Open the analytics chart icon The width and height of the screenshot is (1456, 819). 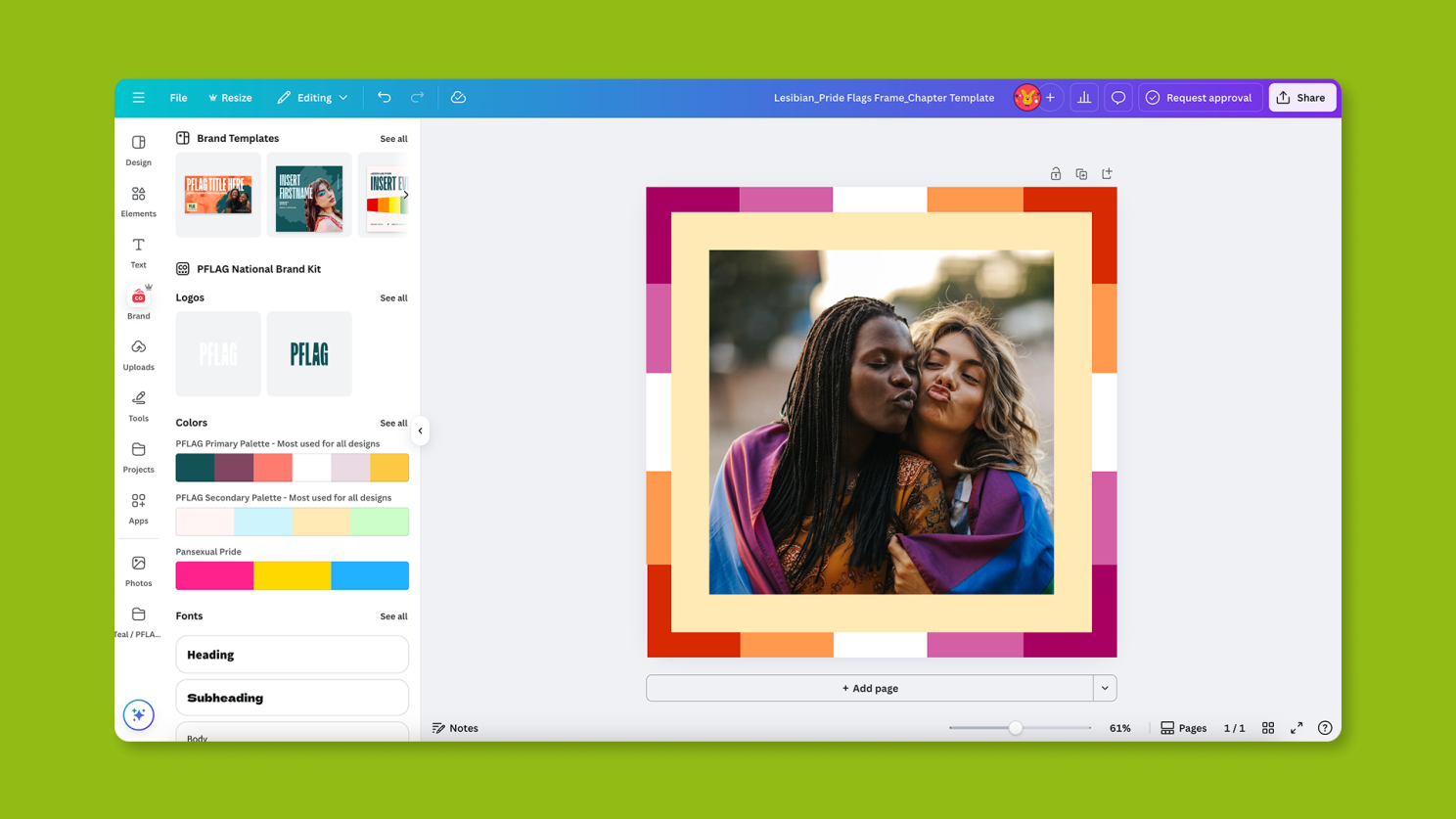1084,98
